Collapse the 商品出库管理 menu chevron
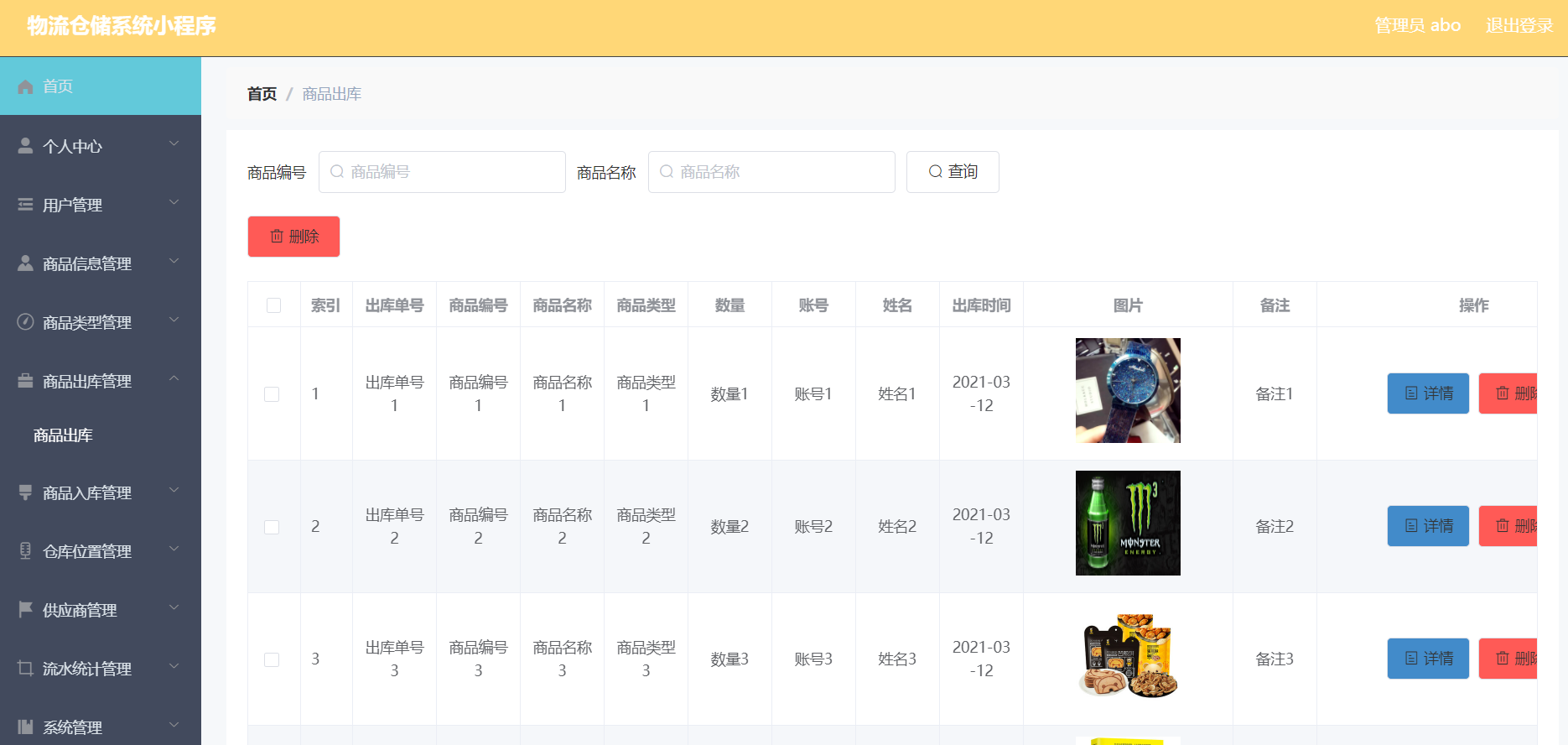 coord(174,379)
